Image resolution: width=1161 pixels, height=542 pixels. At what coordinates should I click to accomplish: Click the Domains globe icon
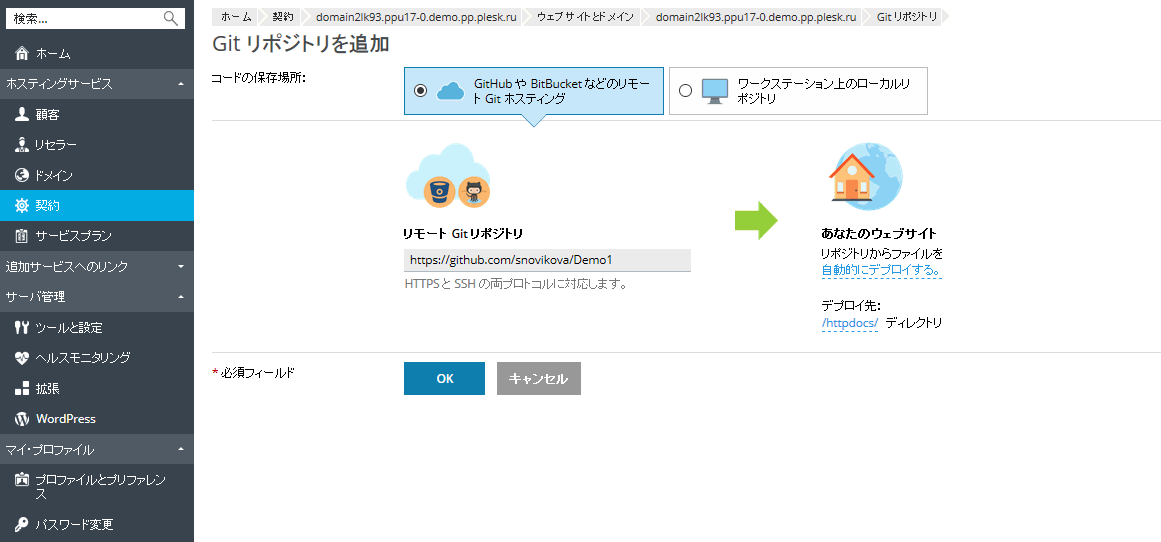22,175
